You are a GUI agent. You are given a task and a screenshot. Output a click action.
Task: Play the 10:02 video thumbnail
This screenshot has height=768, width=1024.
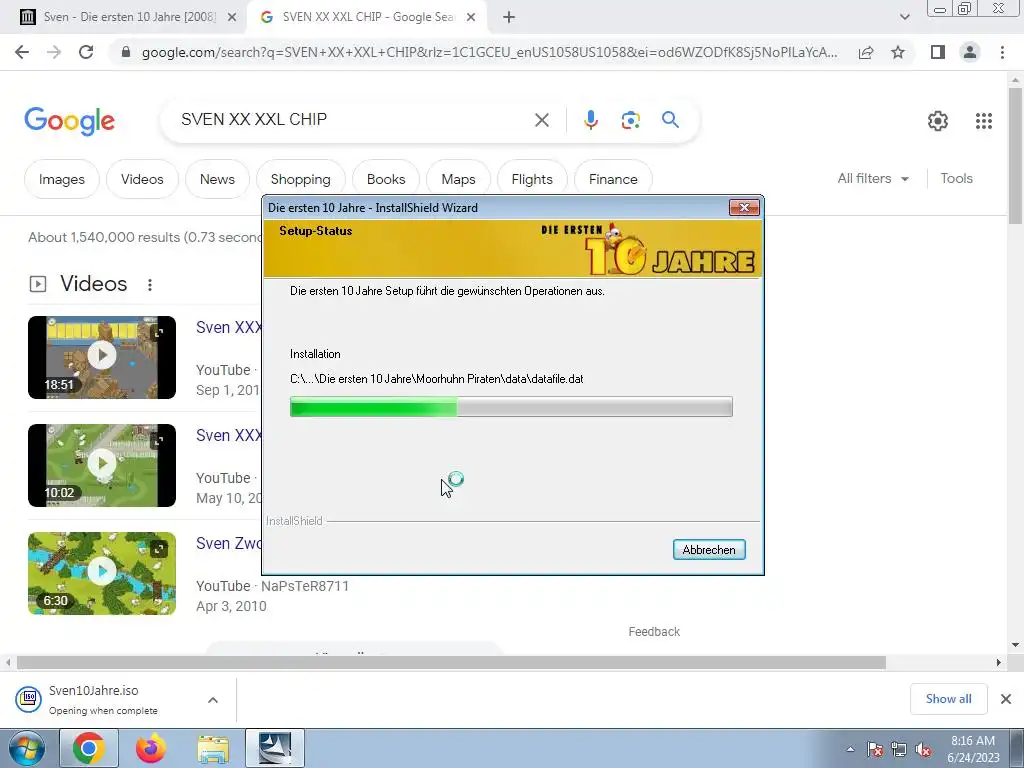click(102, 465)
